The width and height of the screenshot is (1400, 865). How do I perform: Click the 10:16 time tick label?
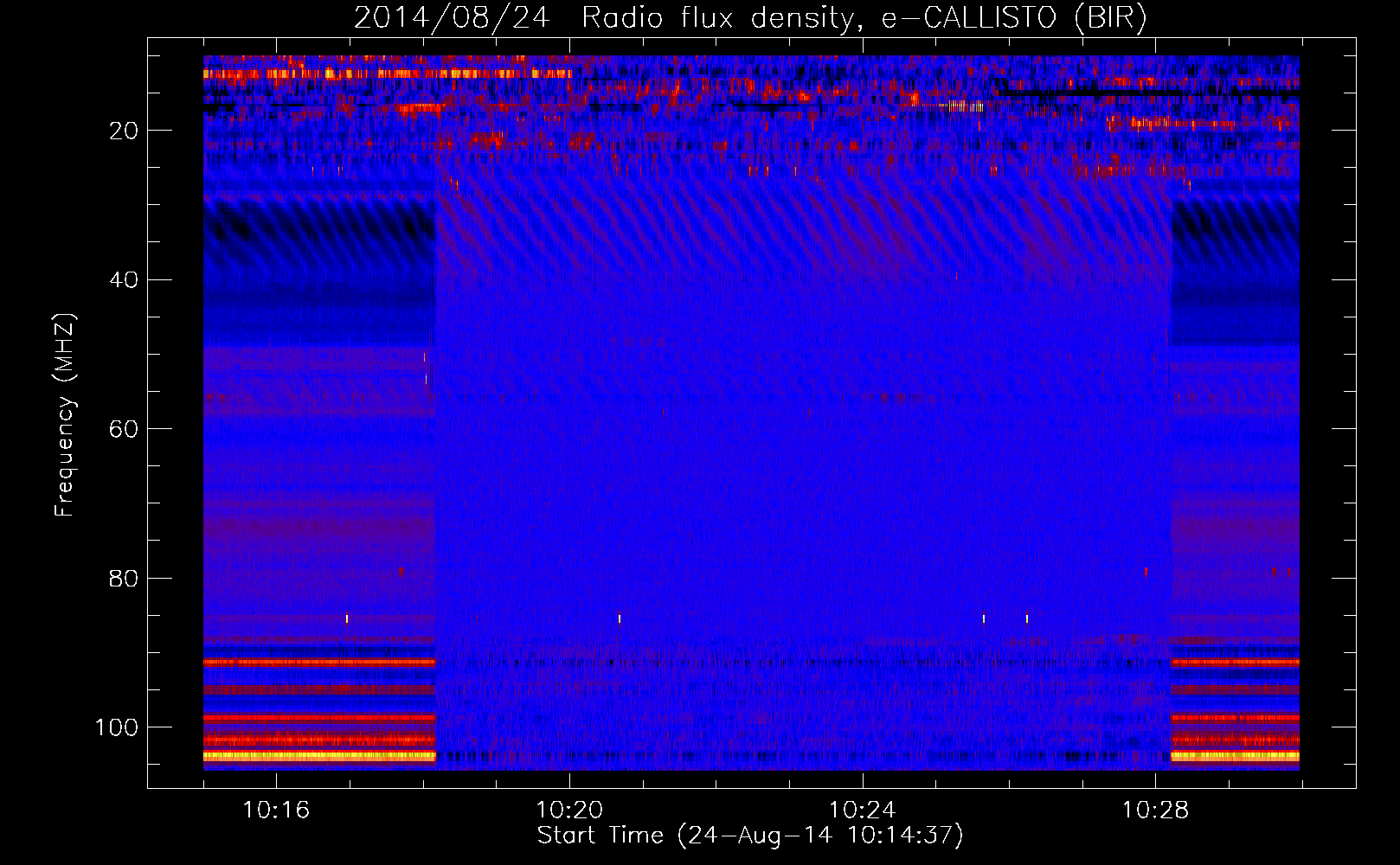[x=276, y=811]
